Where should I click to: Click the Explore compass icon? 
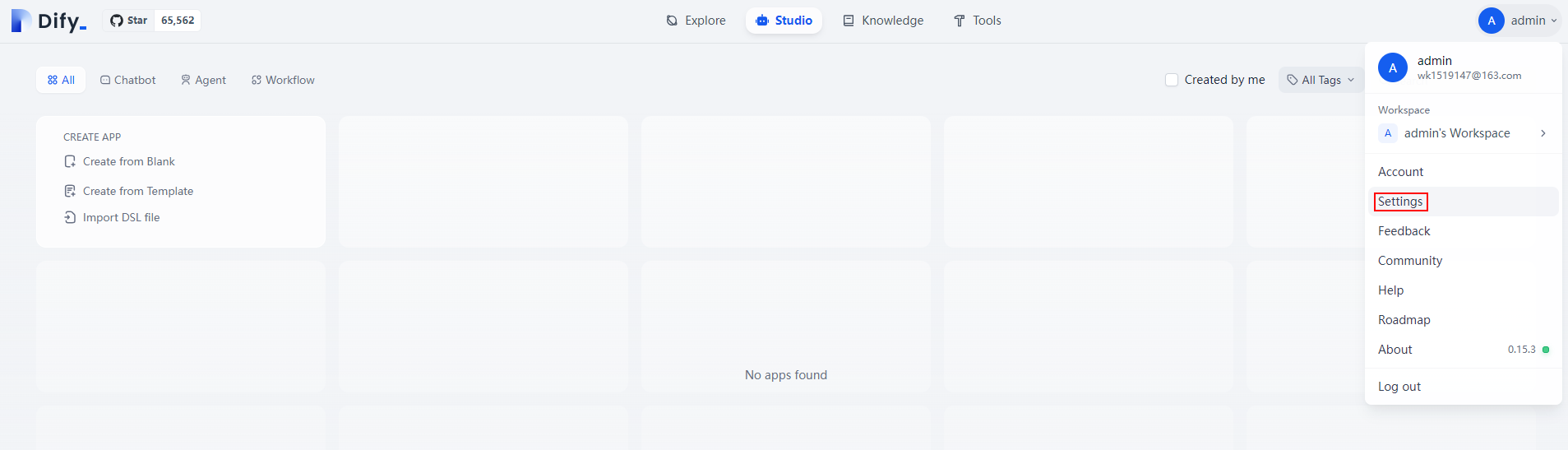point(672,21)
